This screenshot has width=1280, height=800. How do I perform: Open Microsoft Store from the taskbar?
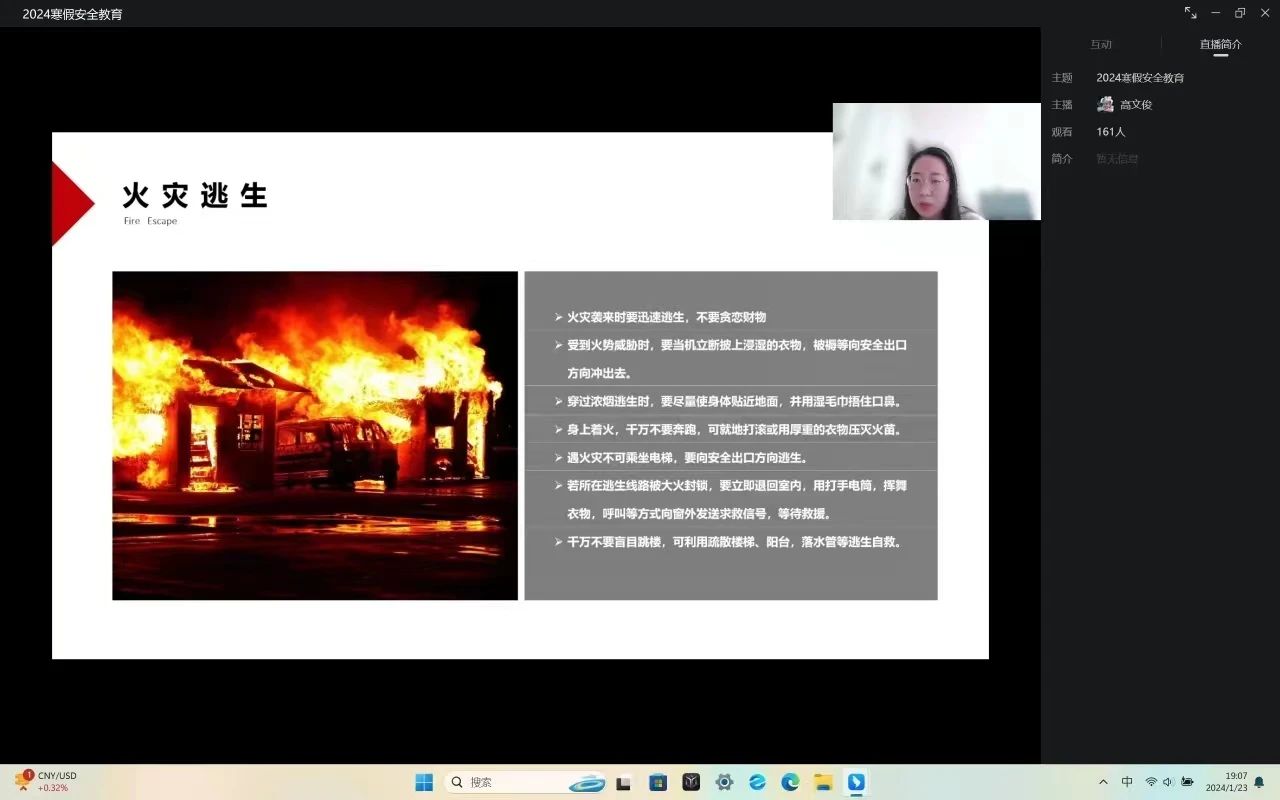coord(657,782)
